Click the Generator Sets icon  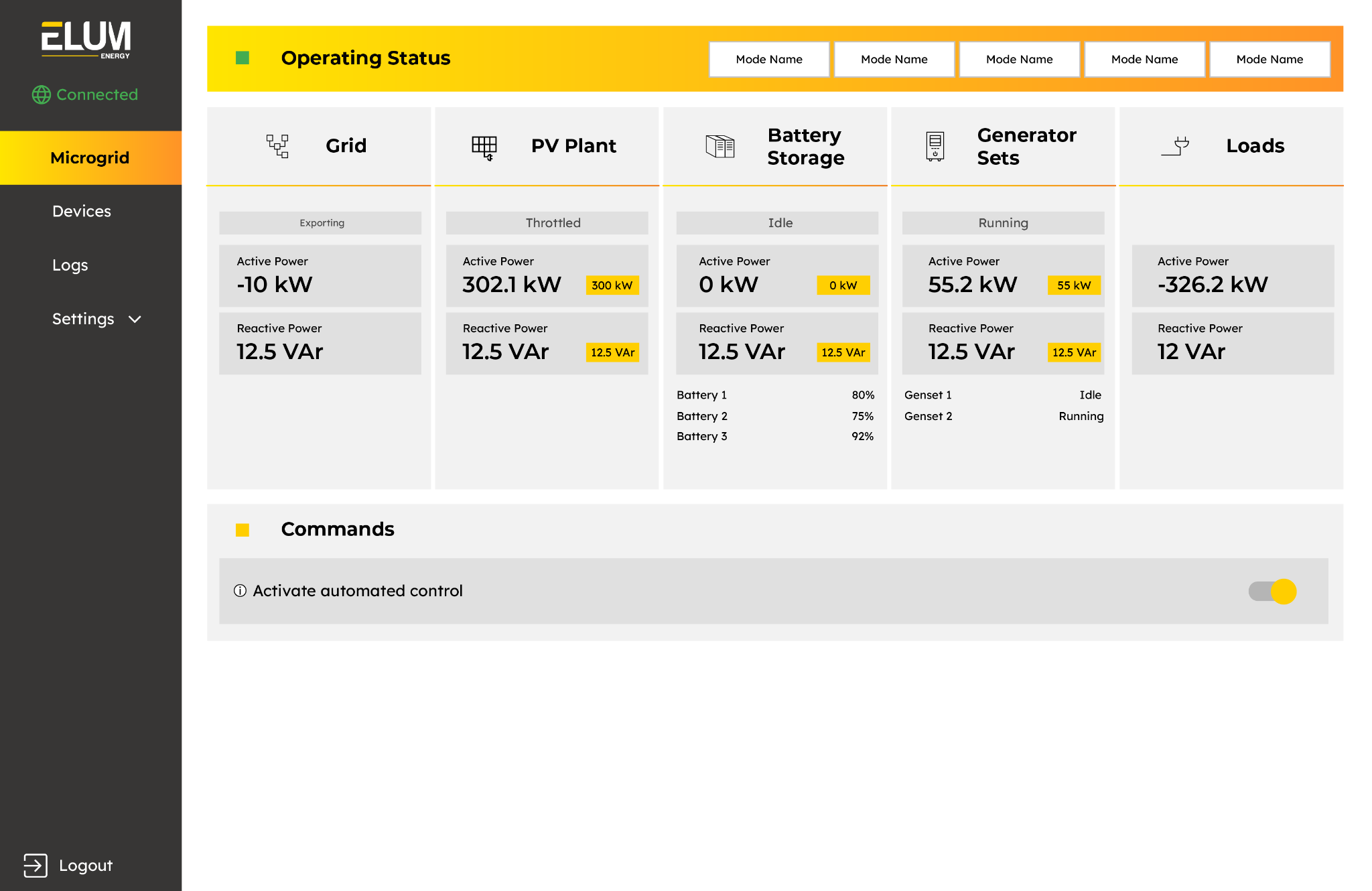935,146
